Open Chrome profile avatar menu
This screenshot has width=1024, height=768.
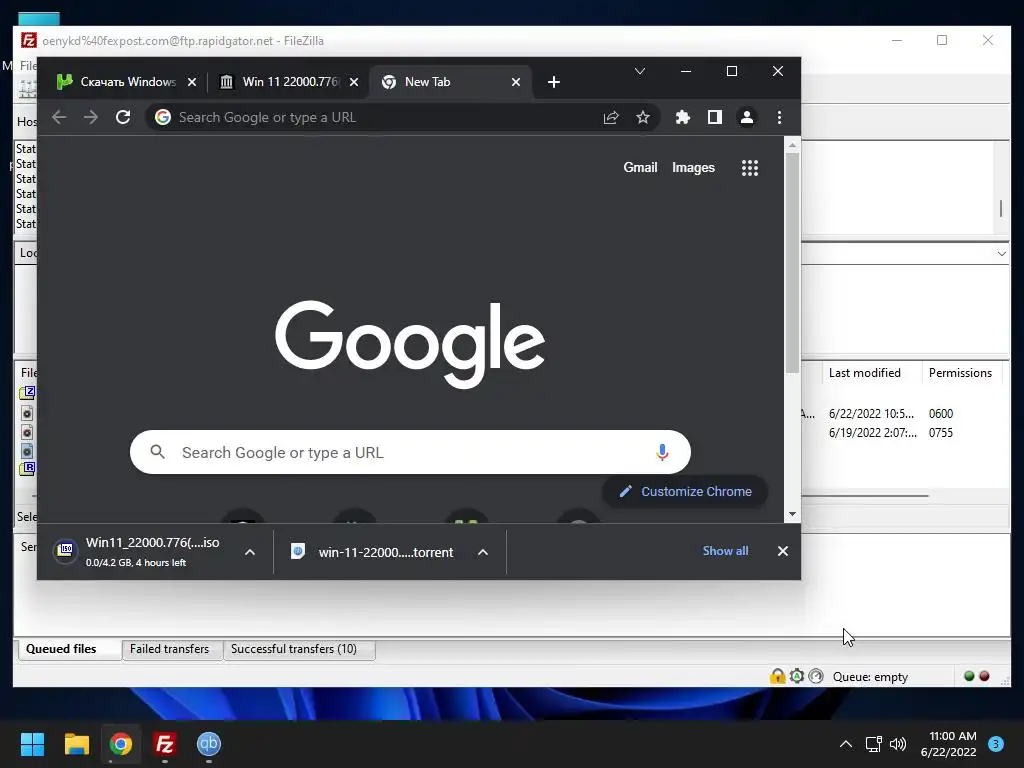coord(746,118)
